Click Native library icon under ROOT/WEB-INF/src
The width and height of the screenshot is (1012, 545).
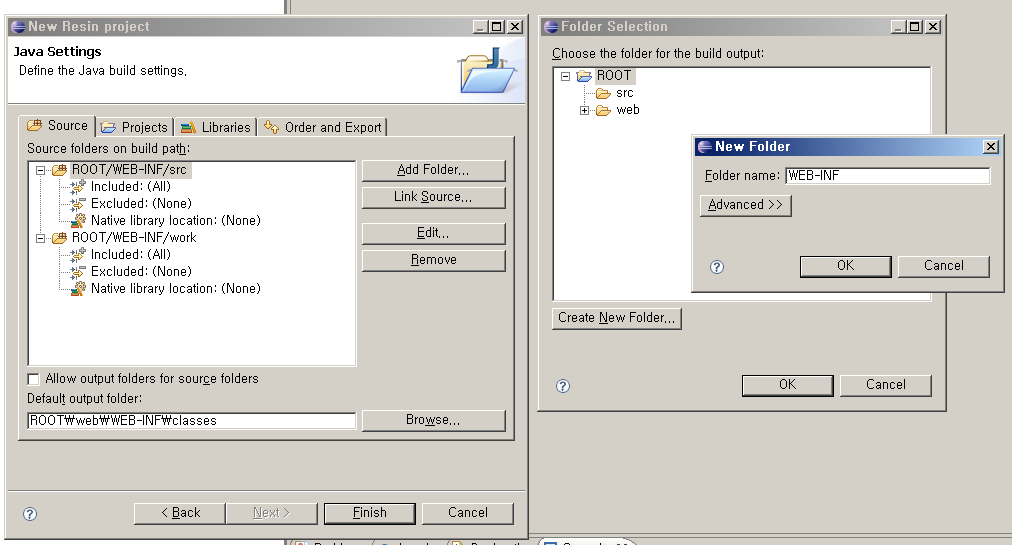click(78, 221)
